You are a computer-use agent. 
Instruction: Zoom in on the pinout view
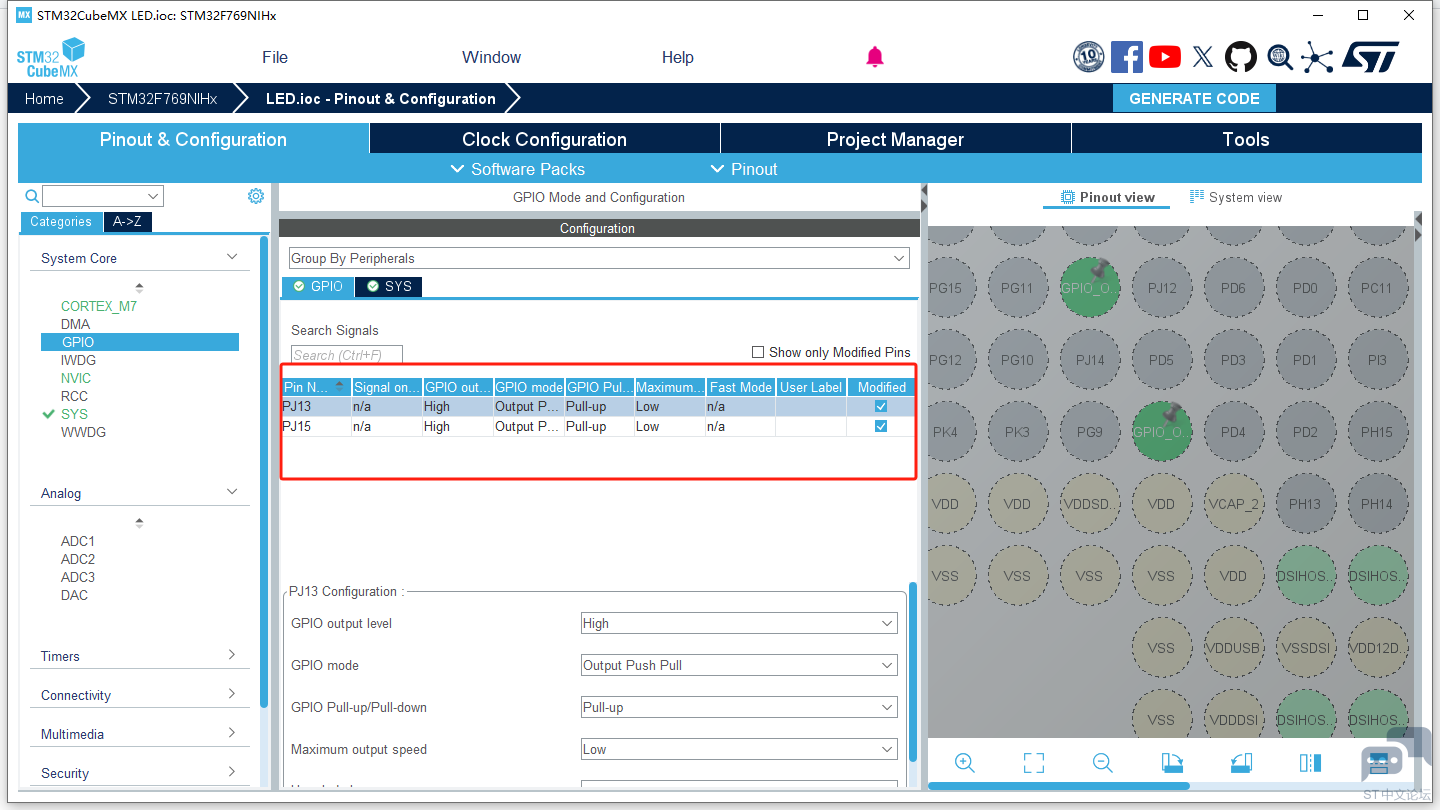pos(965,763)
